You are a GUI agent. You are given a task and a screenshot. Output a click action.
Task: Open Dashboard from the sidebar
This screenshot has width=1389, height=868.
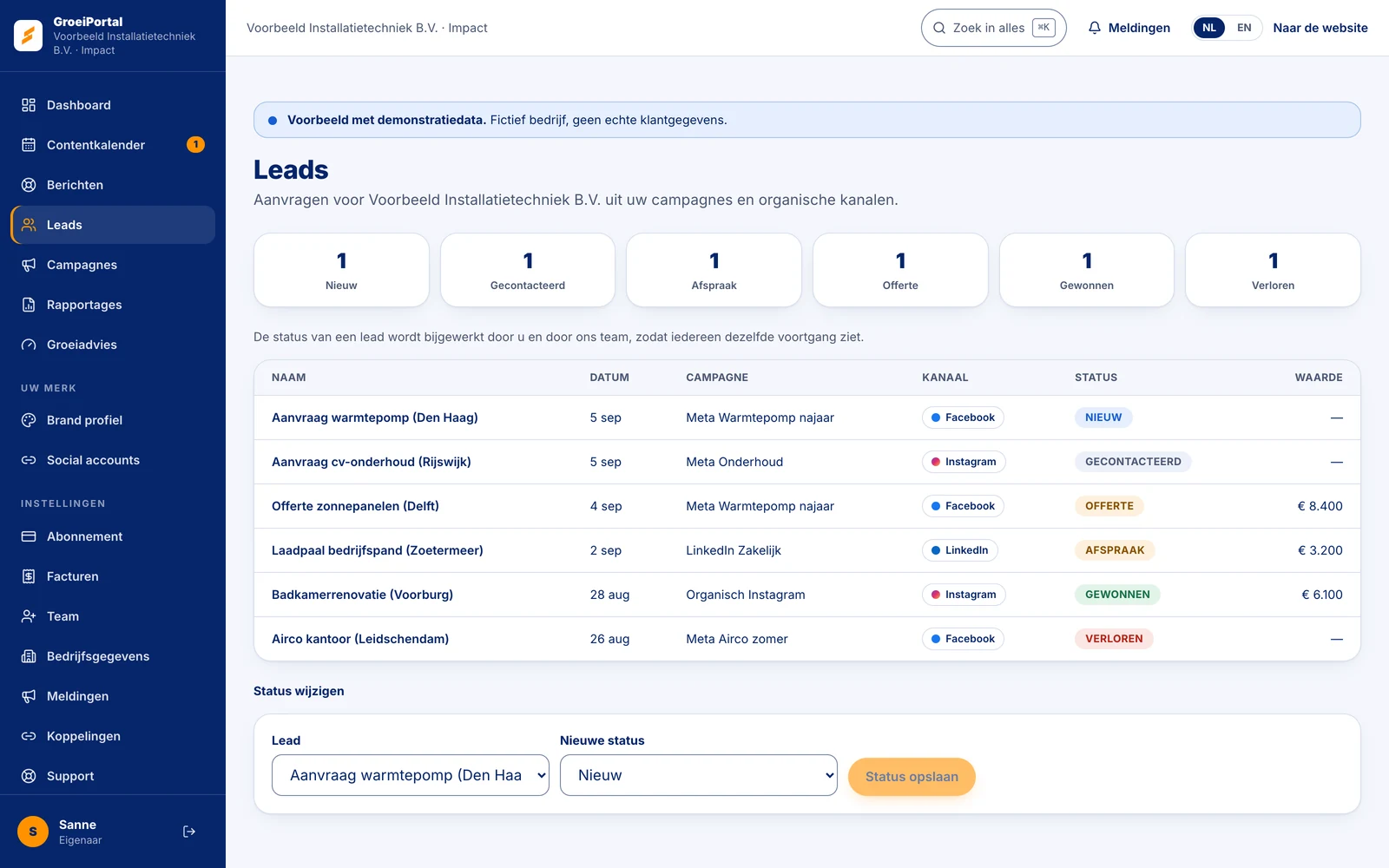[x=113, y=105]
